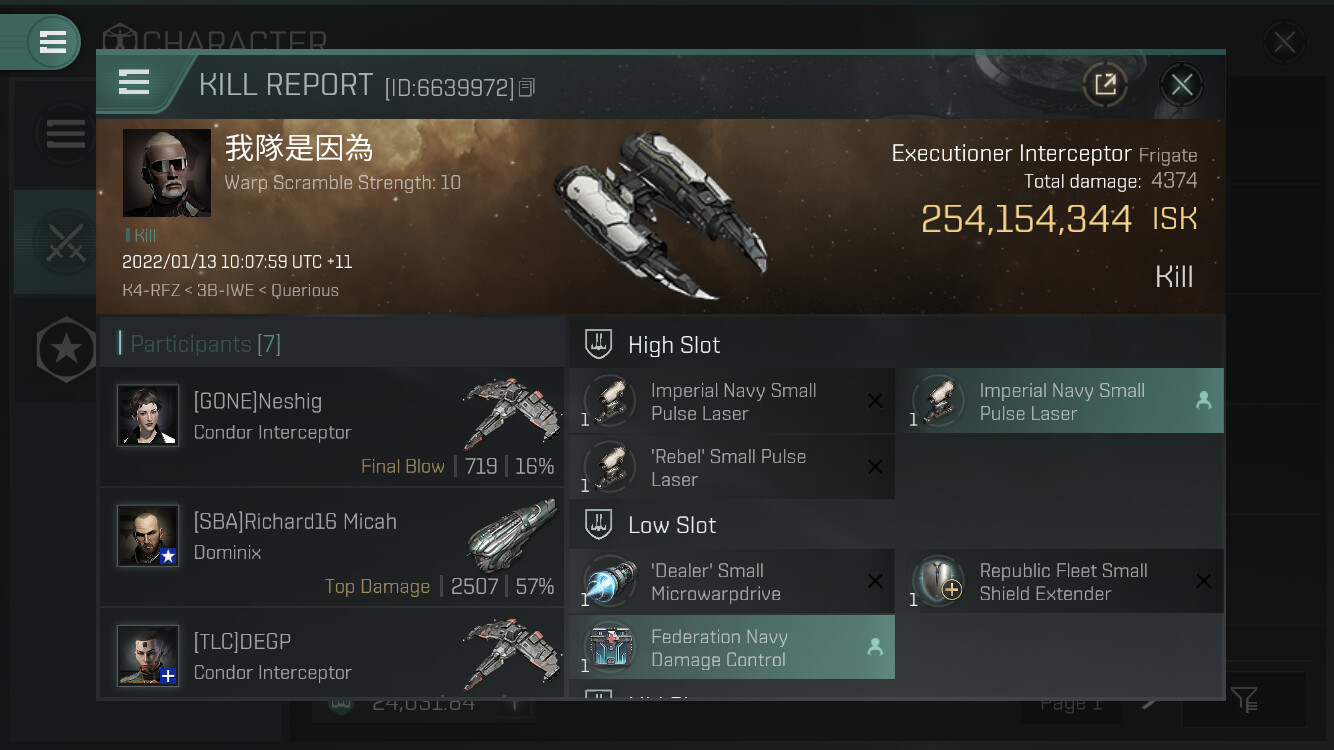Close the Kill Report window
Screen dimensions: 1334x750
coord(1181,85)
